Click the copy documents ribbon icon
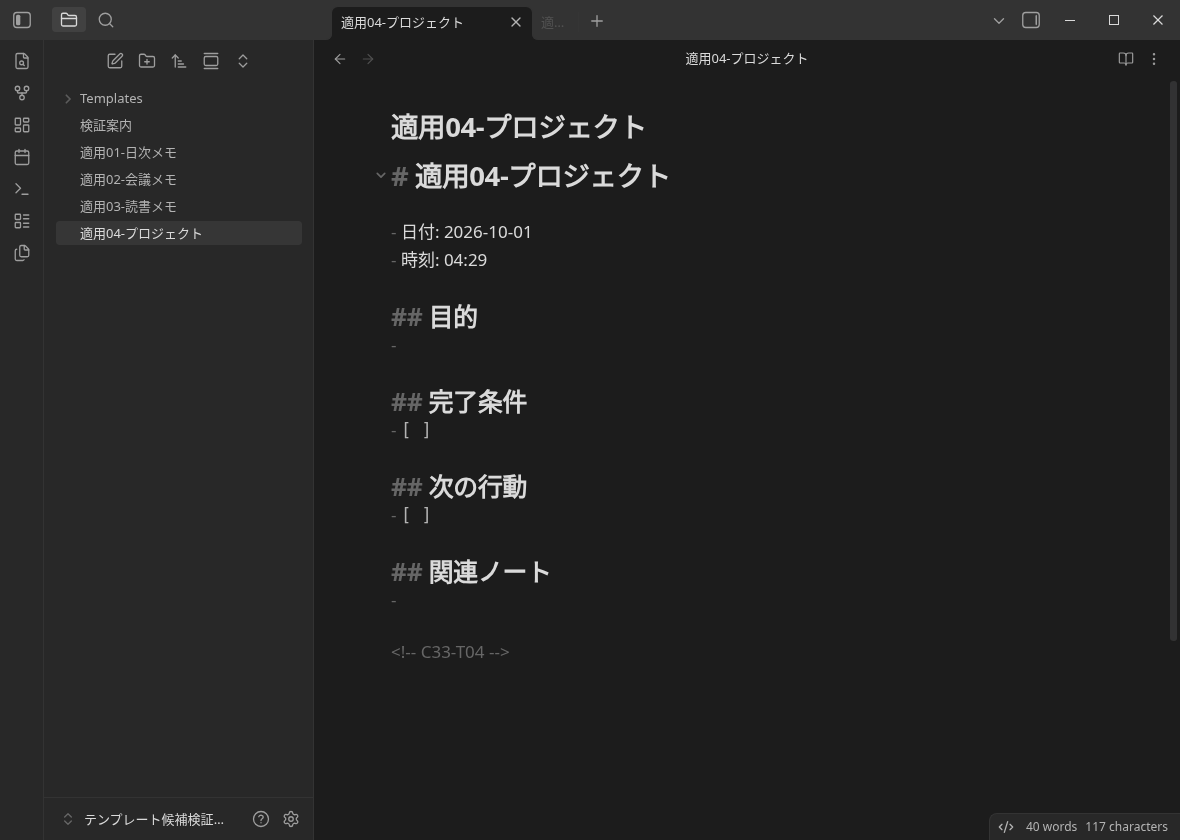The width and height of the screenshot is (1180, 840). [x=22, y=253]
